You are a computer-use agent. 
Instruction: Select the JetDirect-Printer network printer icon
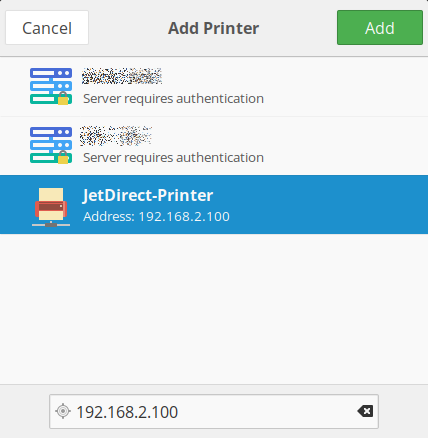tap(51, 207)
